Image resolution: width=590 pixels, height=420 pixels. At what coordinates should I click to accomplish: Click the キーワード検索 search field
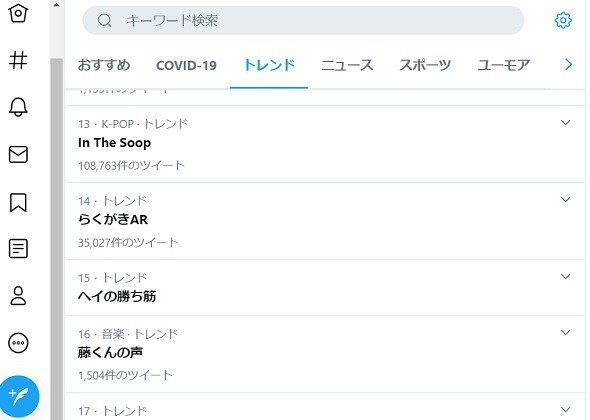click(x=303, y=20)
